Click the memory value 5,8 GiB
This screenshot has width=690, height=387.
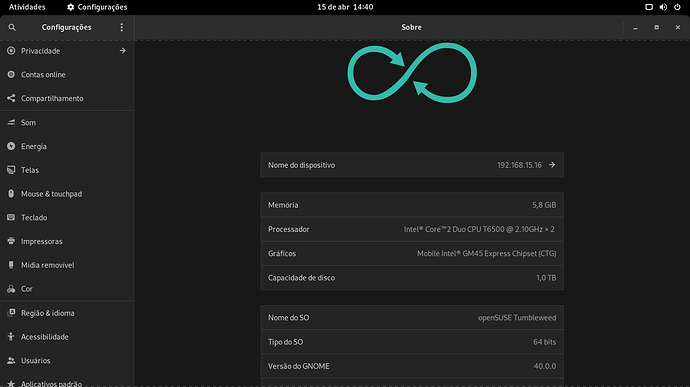(544, 205)
